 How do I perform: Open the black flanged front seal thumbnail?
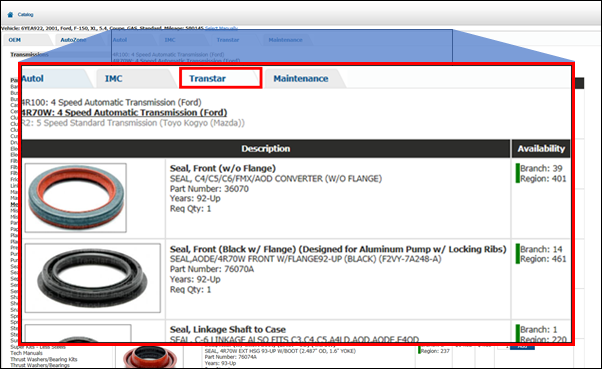click(93, 278)
